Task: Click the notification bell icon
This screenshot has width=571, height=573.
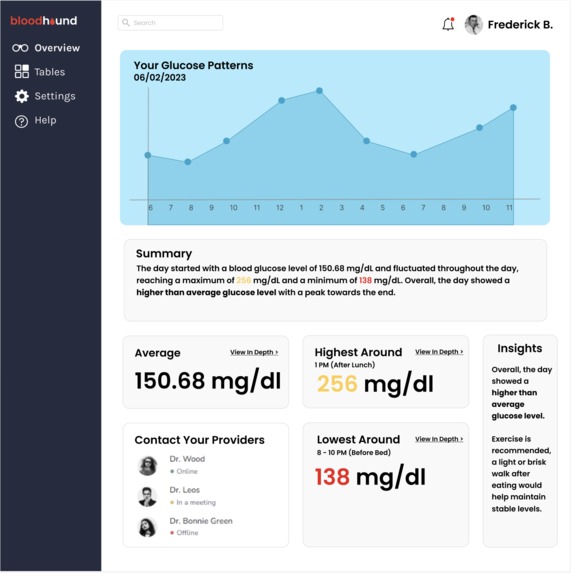Action: coord(448,24)
